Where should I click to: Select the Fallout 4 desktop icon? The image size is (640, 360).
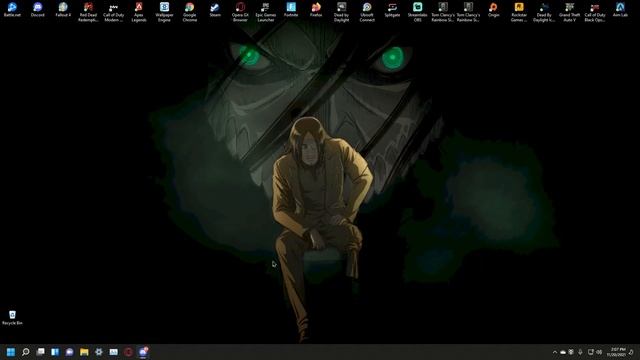point(63,10)
